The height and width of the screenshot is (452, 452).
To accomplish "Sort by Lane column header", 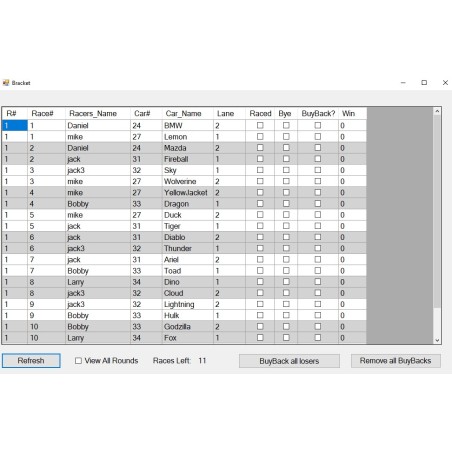I will pos(229,113).
